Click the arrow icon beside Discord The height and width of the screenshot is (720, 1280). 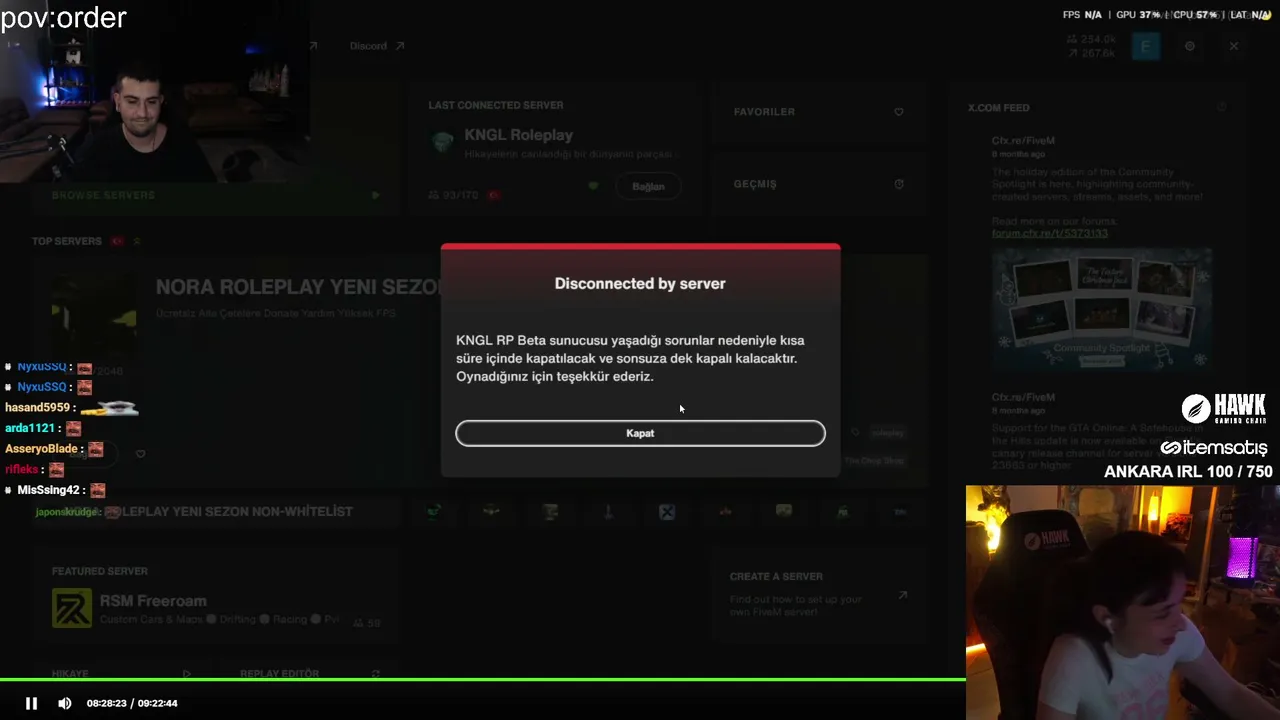(x=400, y=46)
